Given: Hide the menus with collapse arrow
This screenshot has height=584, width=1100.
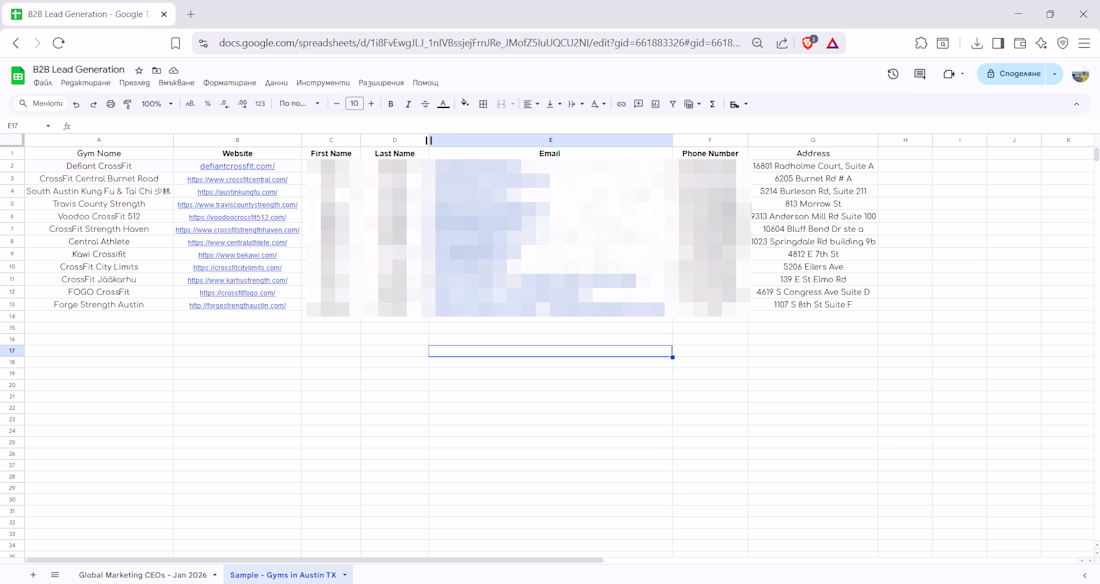Looking at the screenshot, I should click(1076, 104).
